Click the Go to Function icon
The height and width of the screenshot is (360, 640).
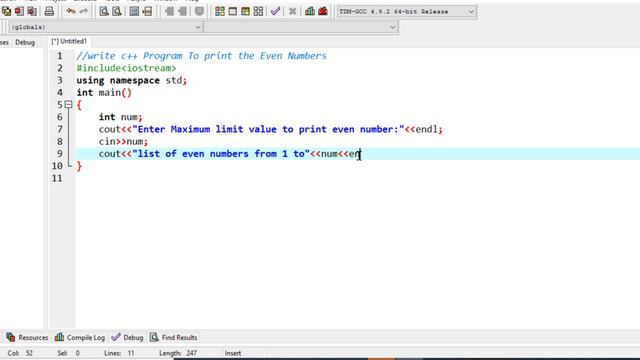tap(134, 11)
